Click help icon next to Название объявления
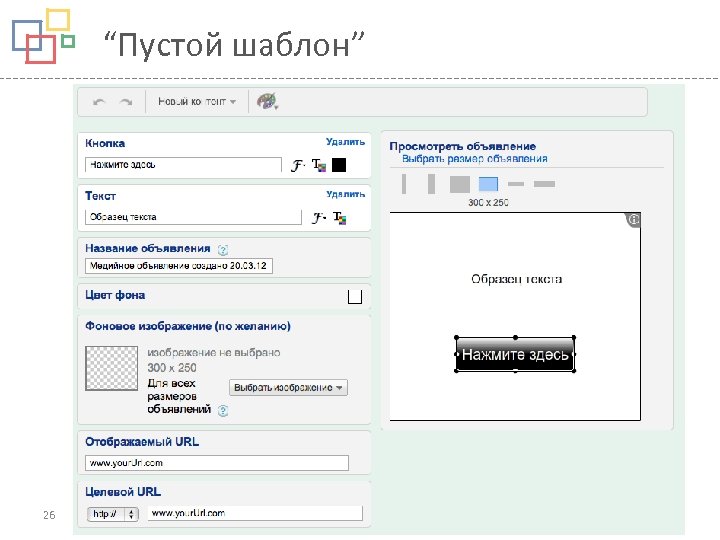Screen dimensions: 720x540 click(223, 250)
